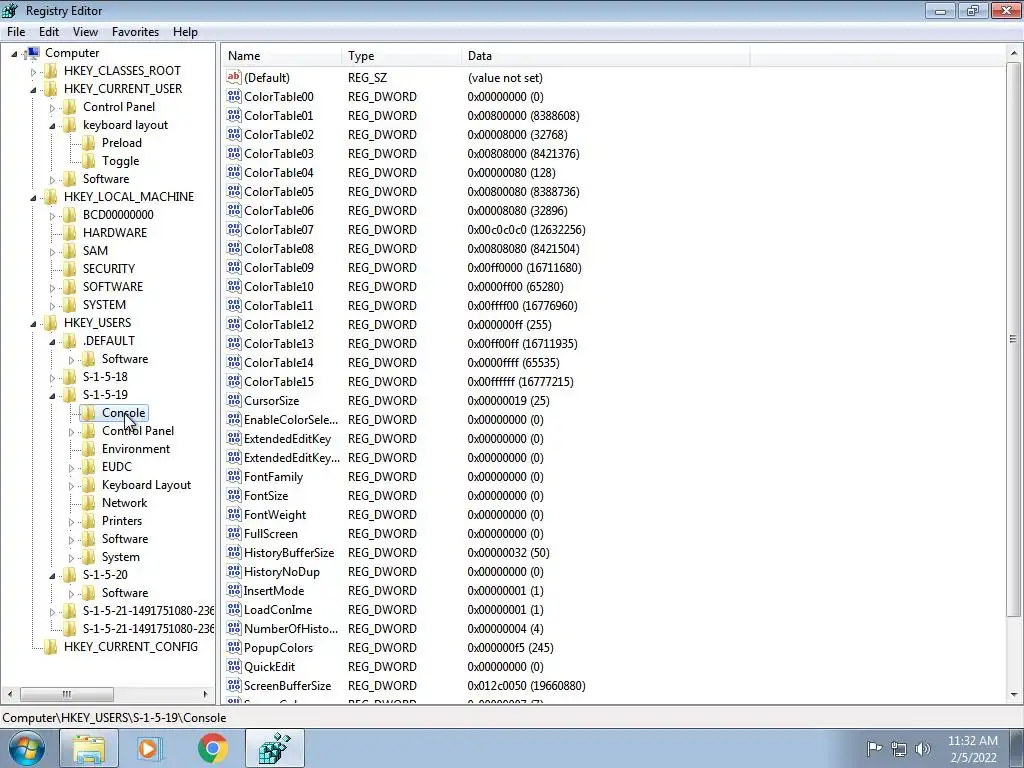
Task: Select the SAM key under HKEY_LOCAL_MACHINE
Action: pyautogui.click(x=95, y=251)
